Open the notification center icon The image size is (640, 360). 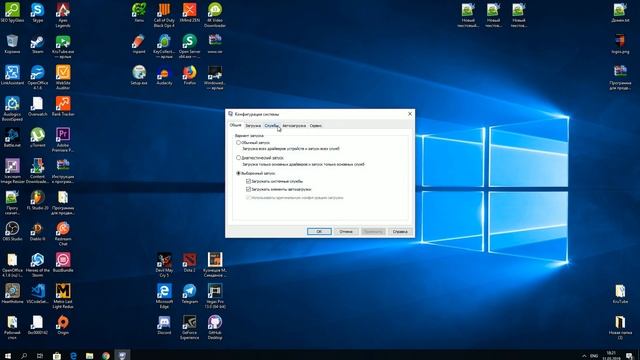pos(630,356)
